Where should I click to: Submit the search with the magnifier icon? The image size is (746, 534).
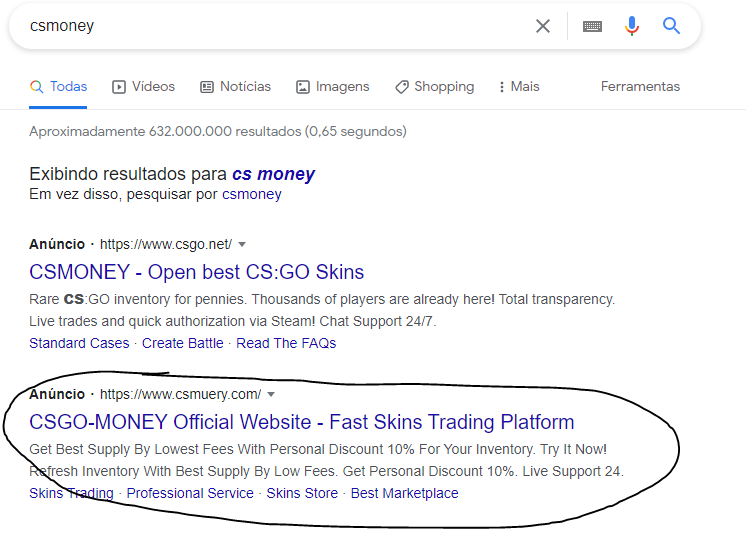[x=671, y=26]
